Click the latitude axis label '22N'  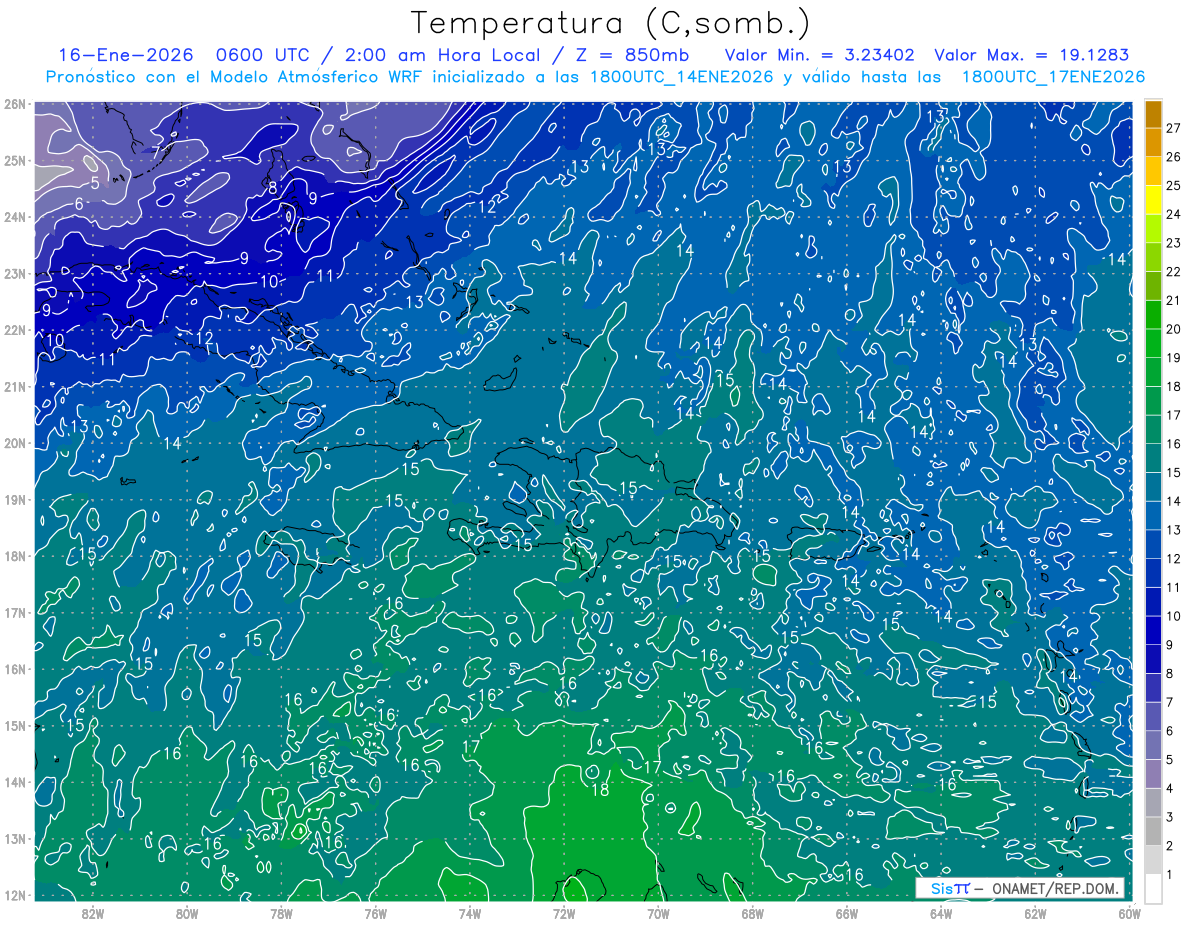click(x=14, y=330)
